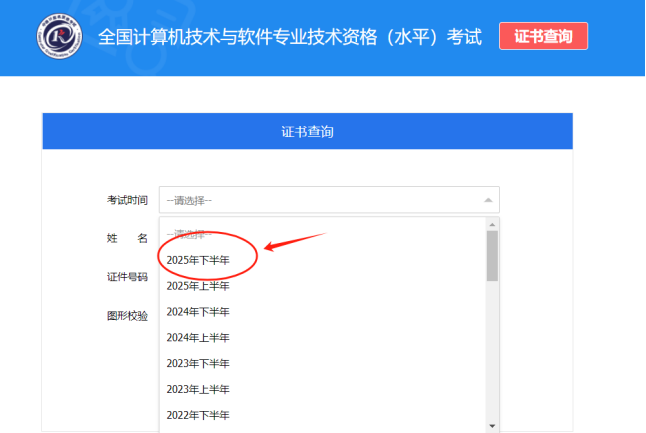Select 2022年下半年 option
Screen dimensions: 646x433
322,415
